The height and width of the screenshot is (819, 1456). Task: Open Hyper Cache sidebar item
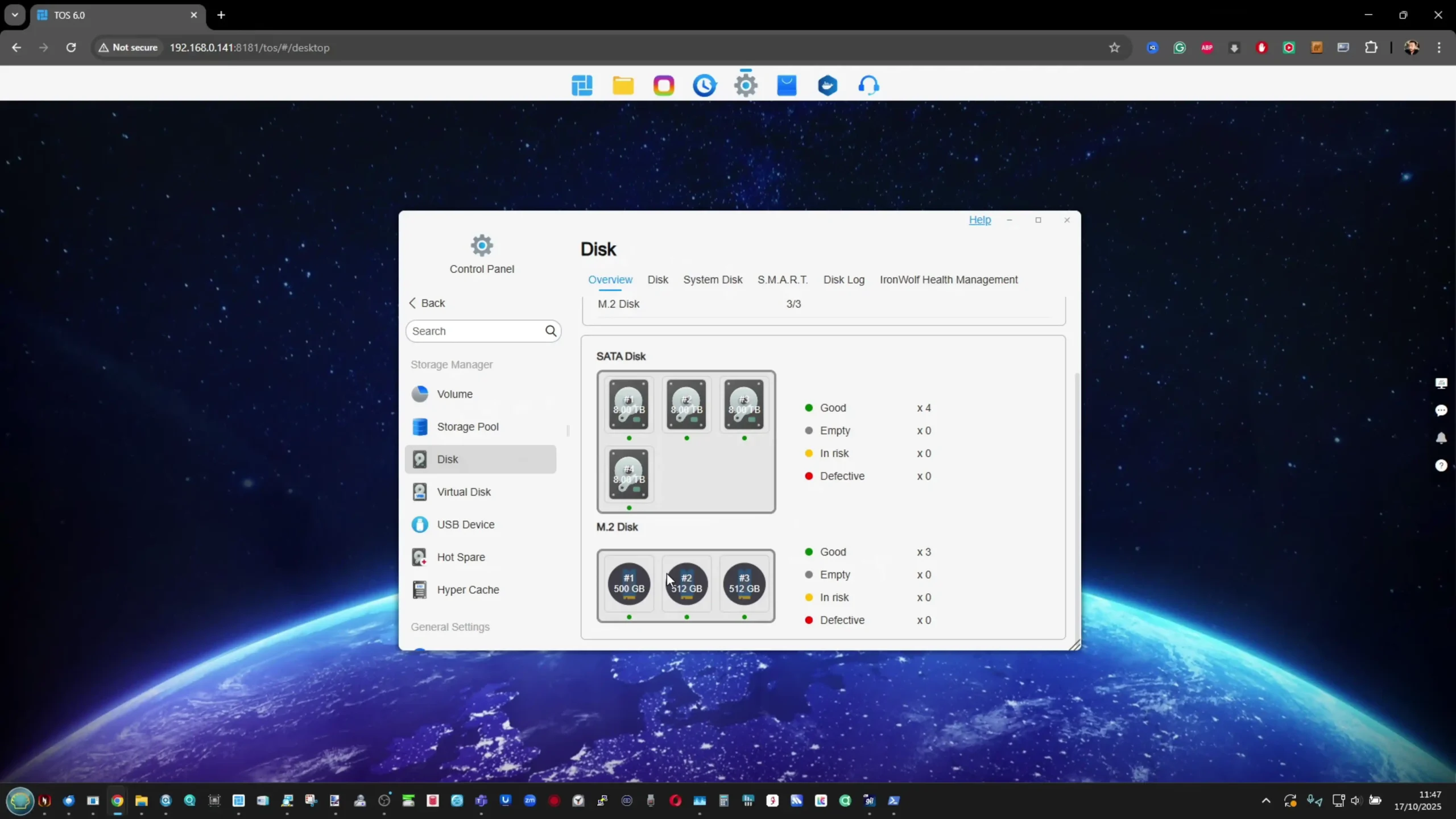click(x=468, y=590)
